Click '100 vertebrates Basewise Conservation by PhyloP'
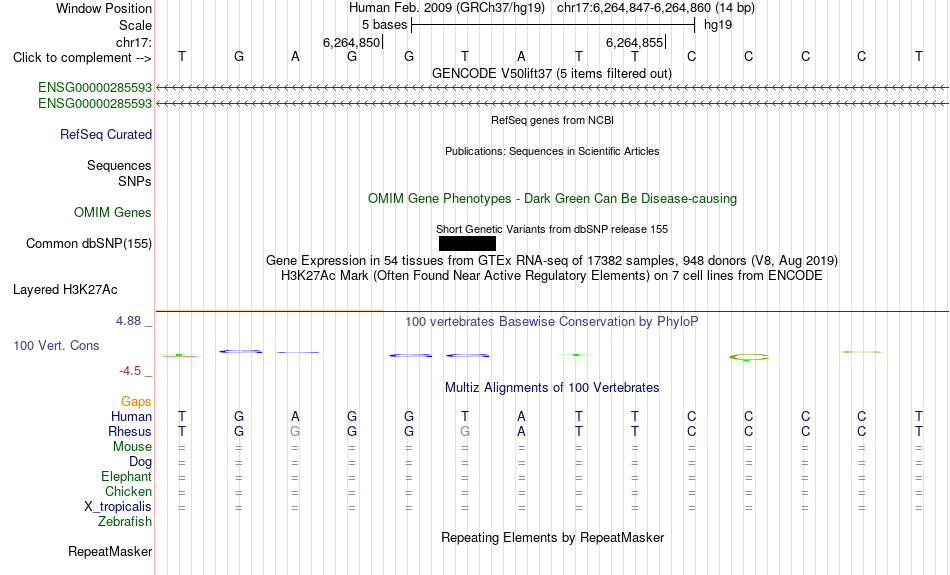Image resolution: width=950 pixels, height=575 pixels. click(552, 322)
